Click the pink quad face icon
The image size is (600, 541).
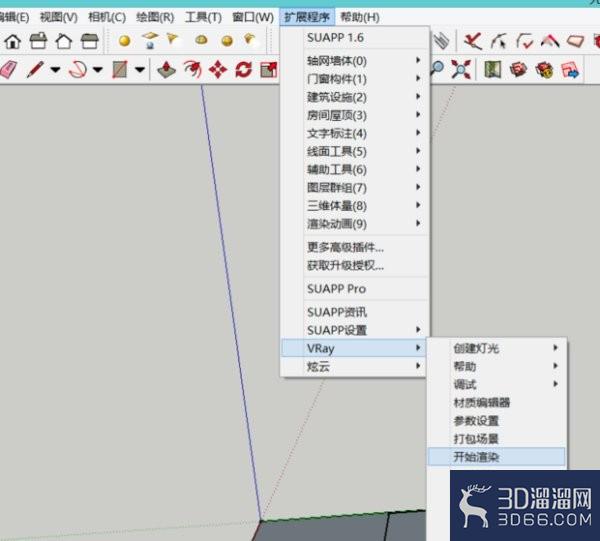(x=576, y=41)
